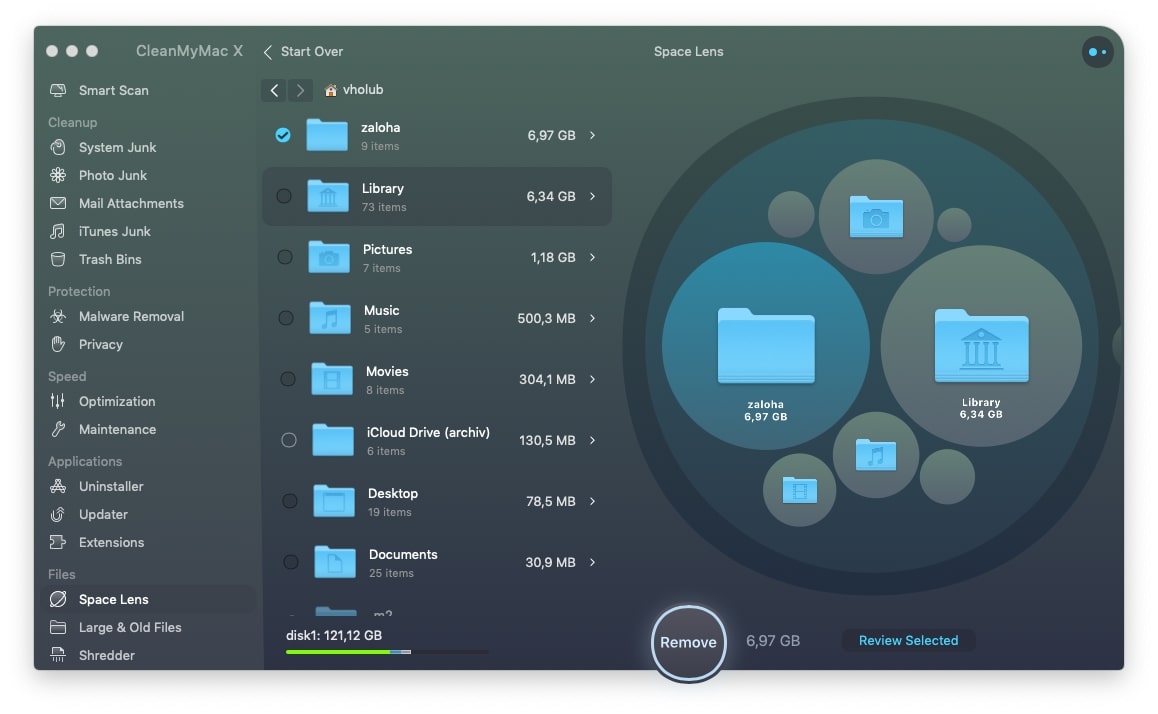Select the Trash Bins icon

(58, 259)
